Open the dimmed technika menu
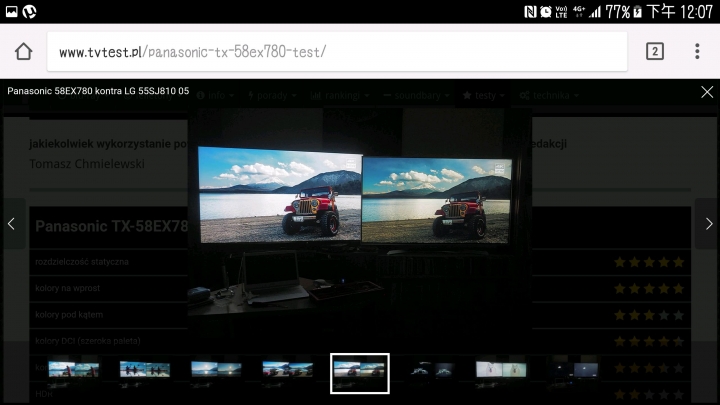The height and width of the screenshot is (405, 720). pos(549,96)
